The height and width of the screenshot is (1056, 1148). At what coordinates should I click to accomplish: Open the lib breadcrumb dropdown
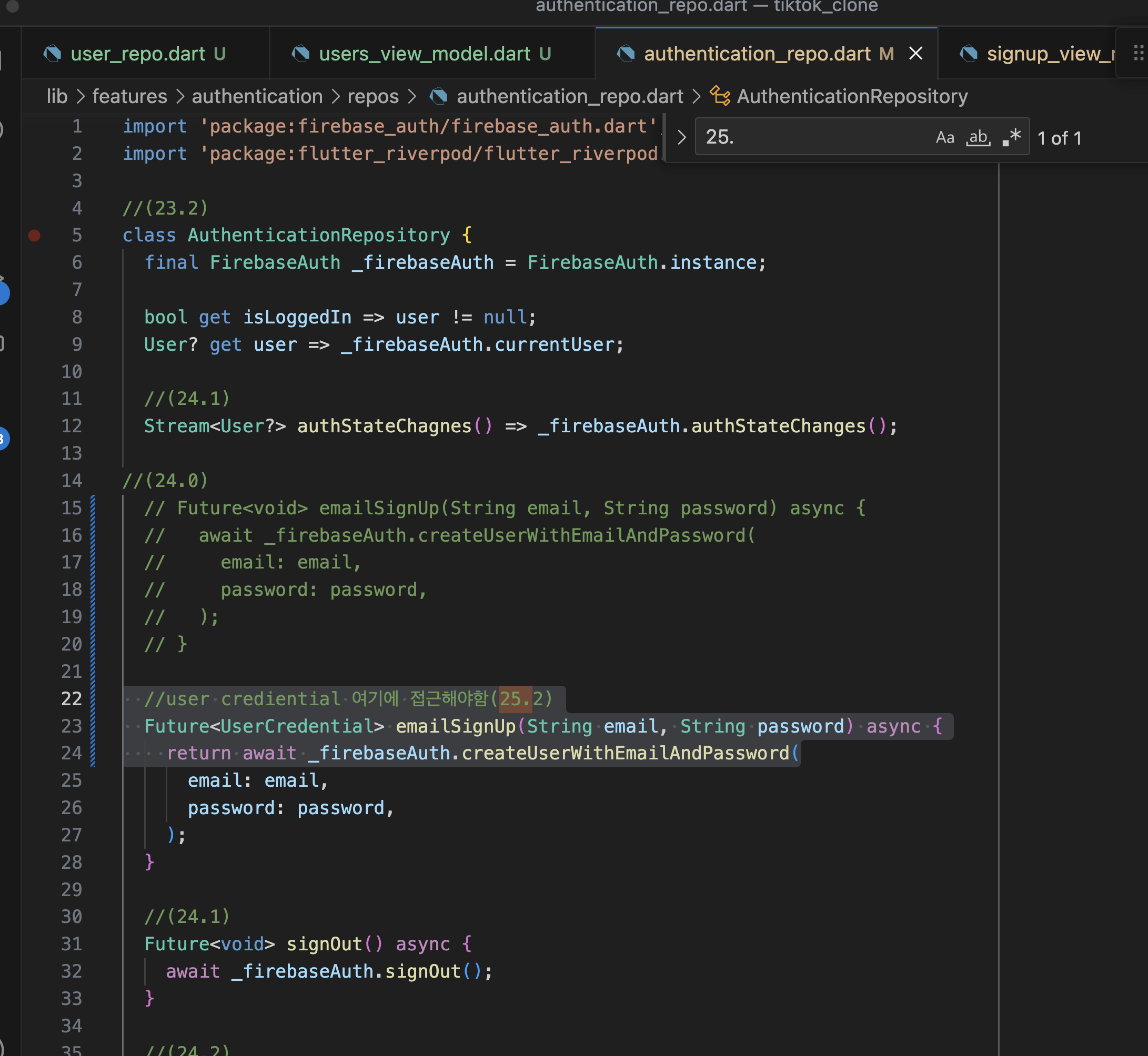57,96
